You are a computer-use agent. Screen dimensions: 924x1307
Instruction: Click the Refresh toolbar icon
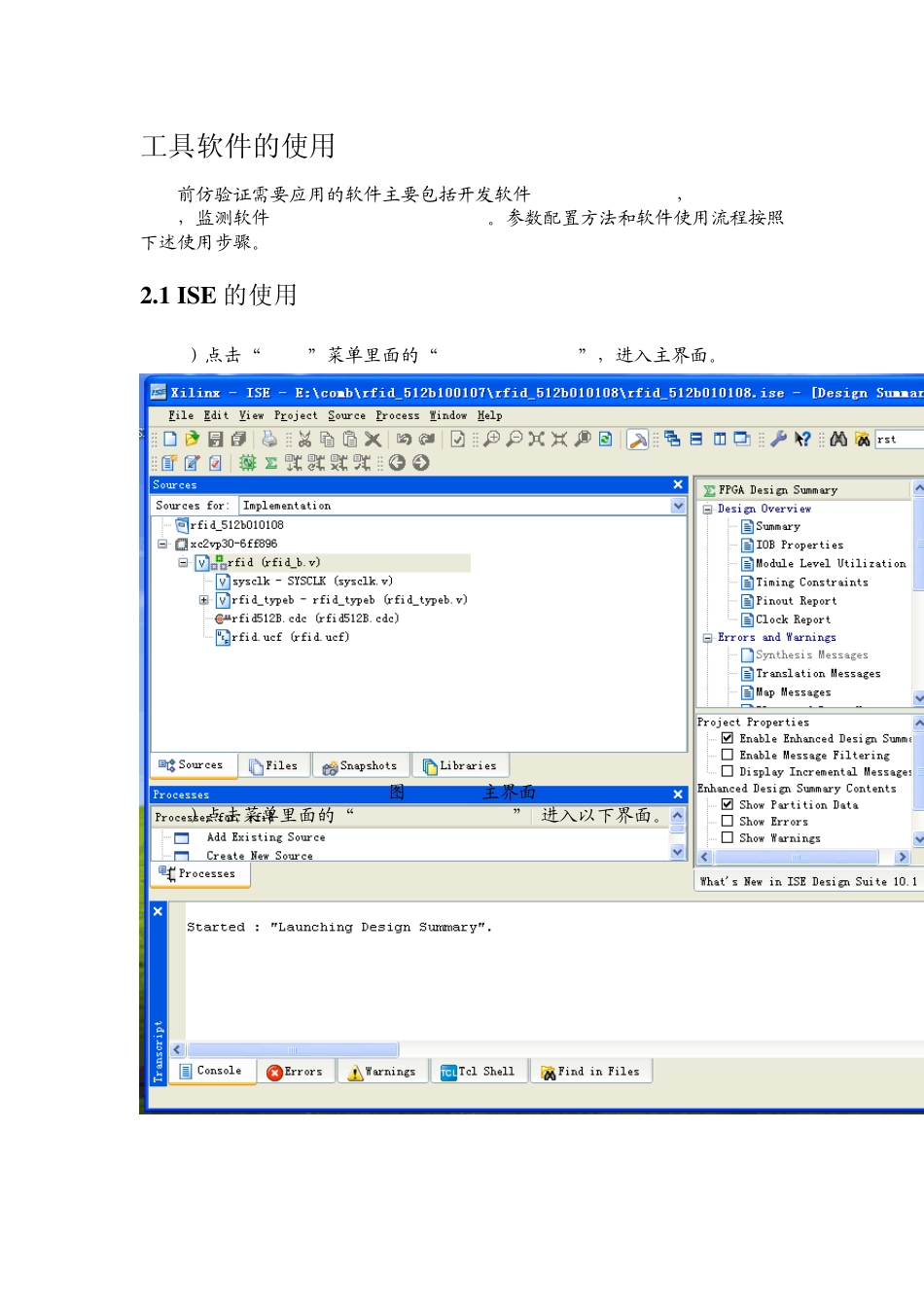pos(605,440)
